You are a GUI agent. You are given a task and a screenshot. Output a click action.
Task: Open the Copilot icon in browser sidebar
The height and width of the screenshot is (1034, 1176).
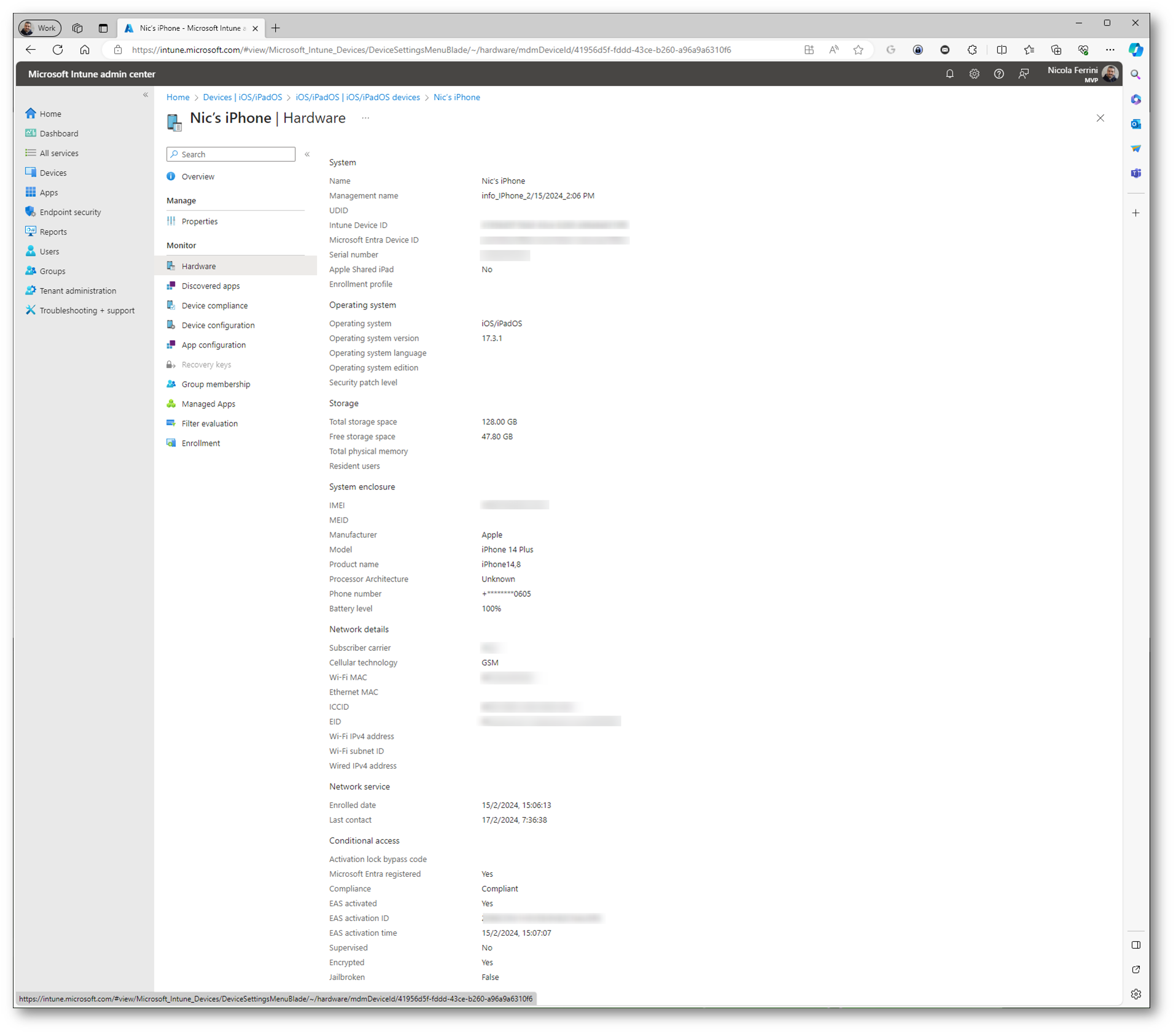pyautogui.click(x=1135, y=50)
